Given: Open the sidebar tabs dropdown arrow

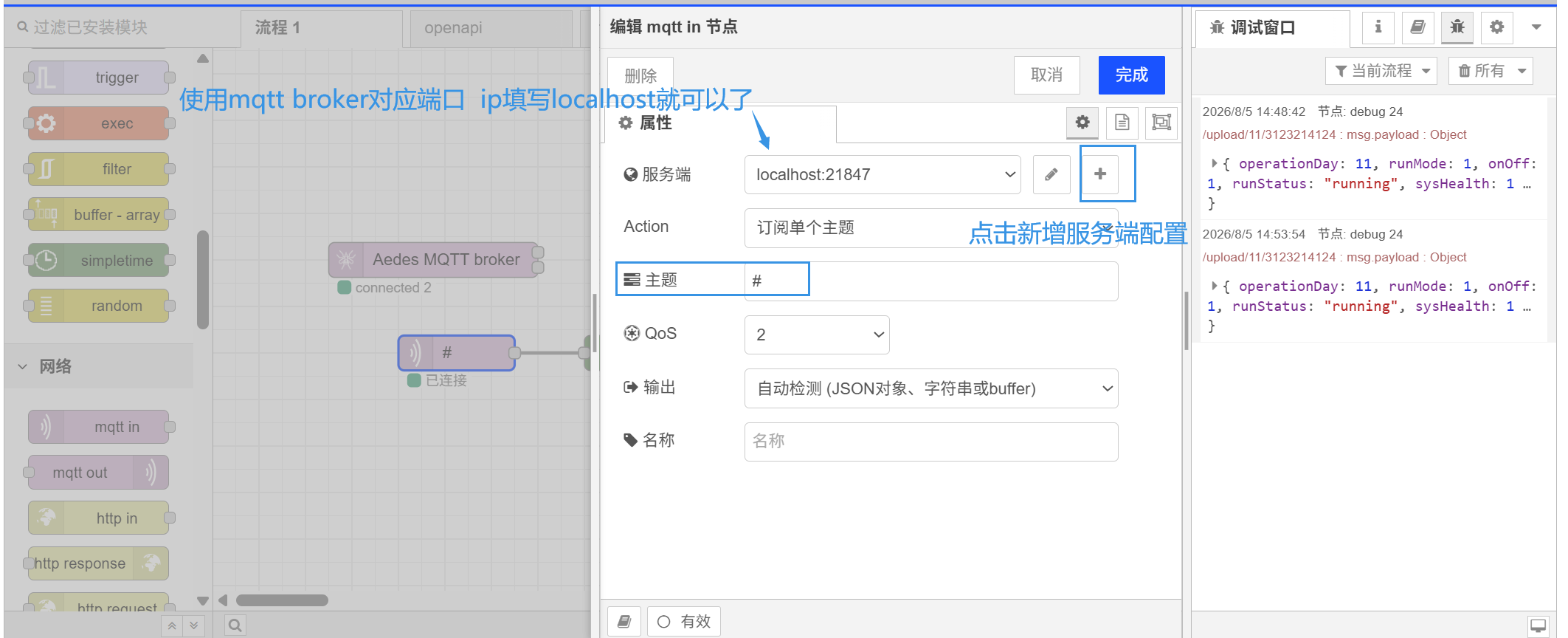Looking at the screenshot, I should click(1536, 27).
